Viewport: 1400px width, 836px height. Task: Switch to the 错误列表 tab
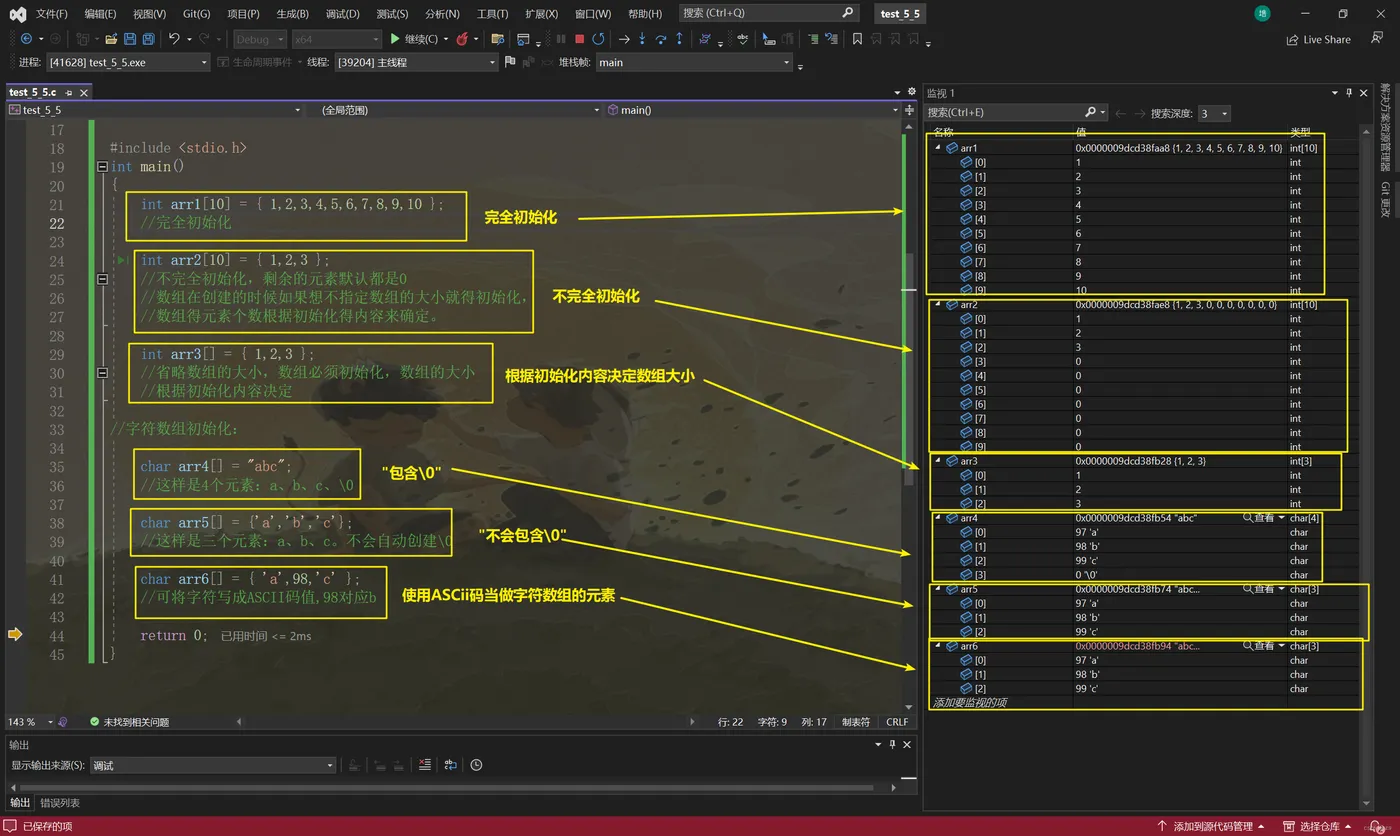point(60,803)
